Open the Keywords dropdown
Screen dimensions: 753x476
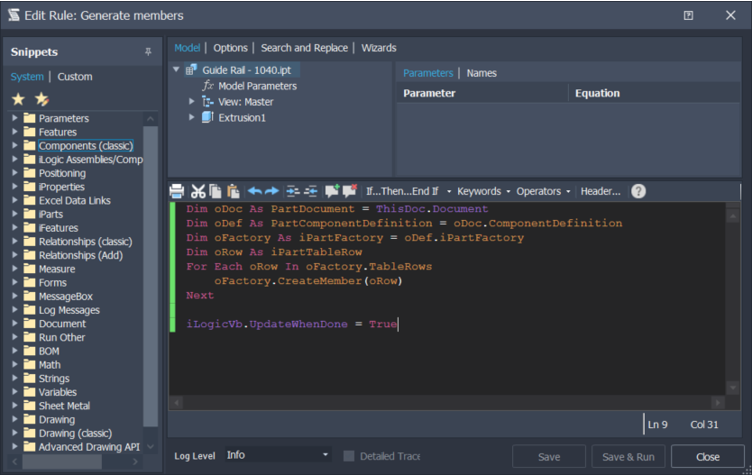click(484, 191)
